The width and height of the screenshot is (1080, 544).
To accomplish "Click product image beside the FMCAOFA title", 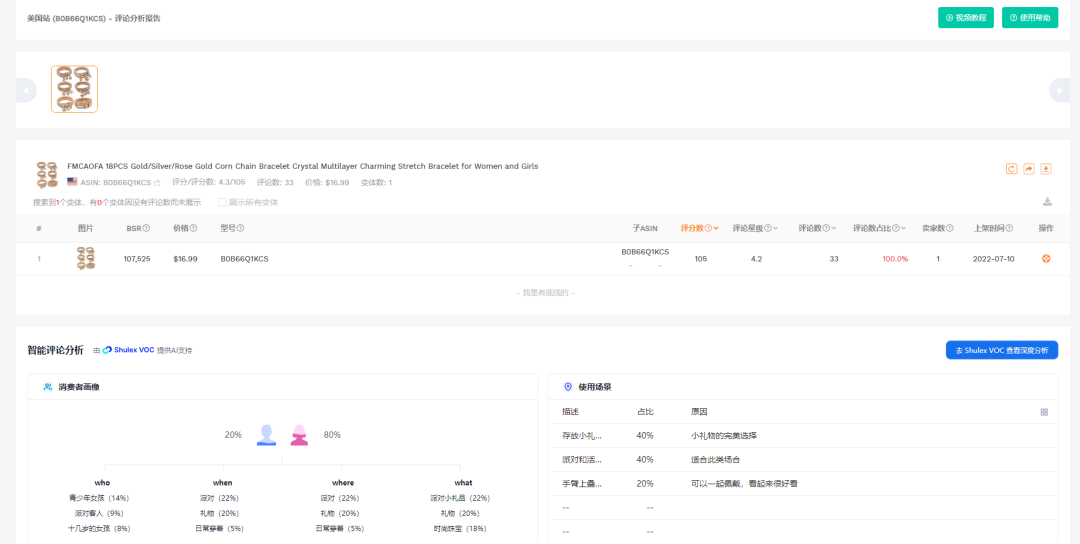I will pyautogui.click(x=48, y=175).
